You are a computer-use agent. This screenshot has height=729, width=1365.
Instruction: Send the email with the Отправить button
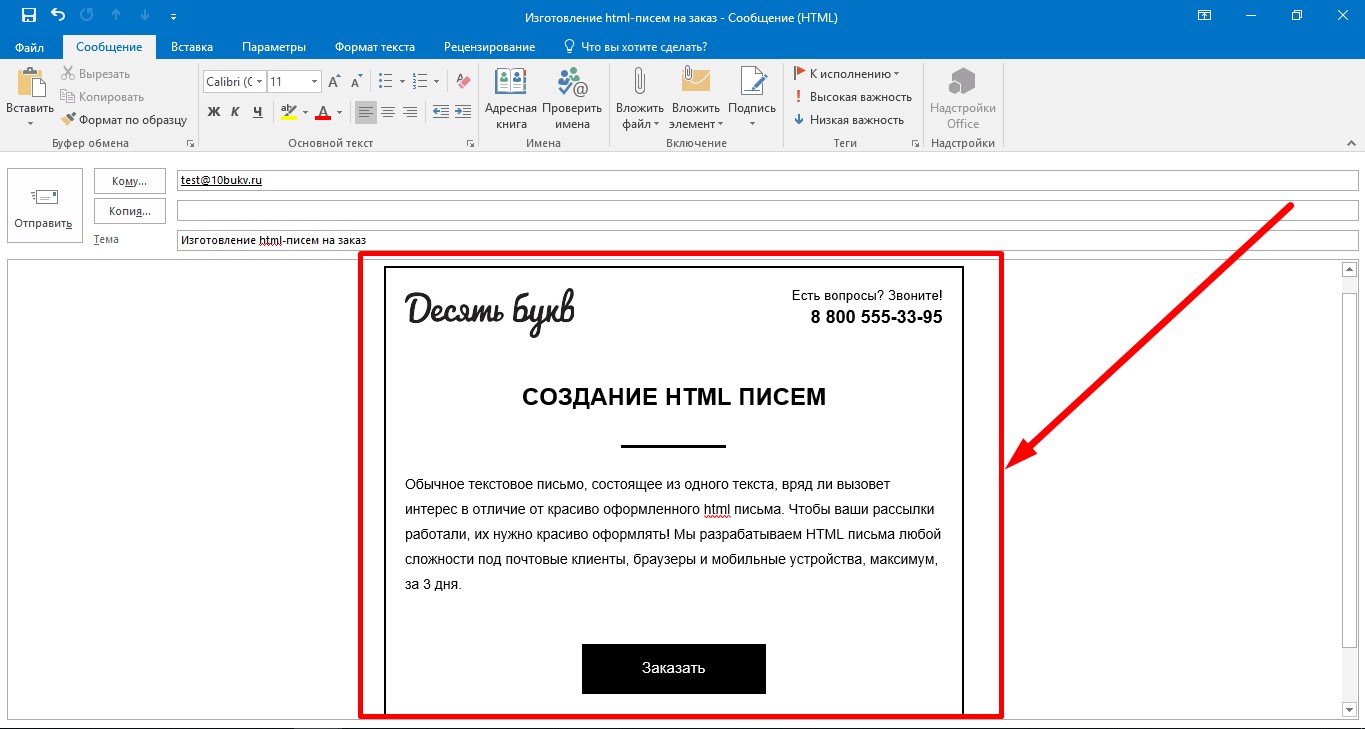click(x=44, y=206)
